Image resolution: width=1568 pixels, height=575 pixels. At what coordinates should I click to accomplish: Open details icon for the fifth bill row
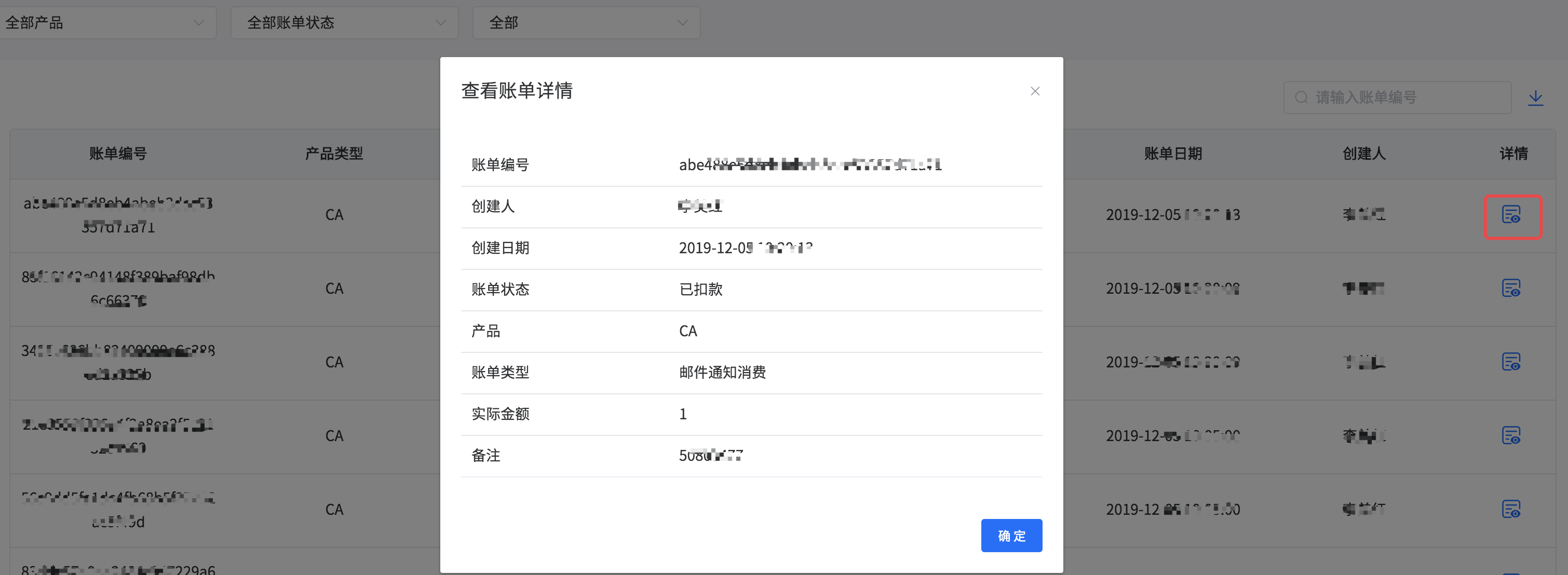coord(1511,509)
